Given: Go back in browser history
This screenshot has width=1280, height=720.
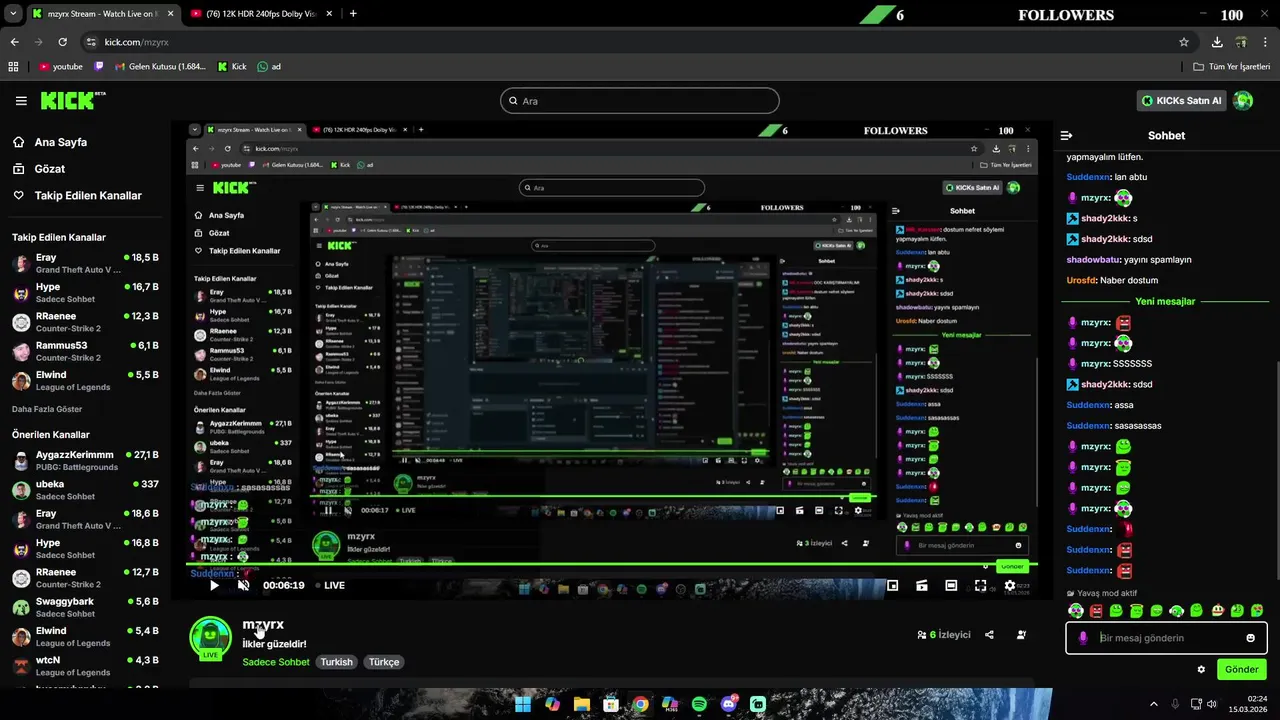Looking at the screenshot, I should pos(14,42).
